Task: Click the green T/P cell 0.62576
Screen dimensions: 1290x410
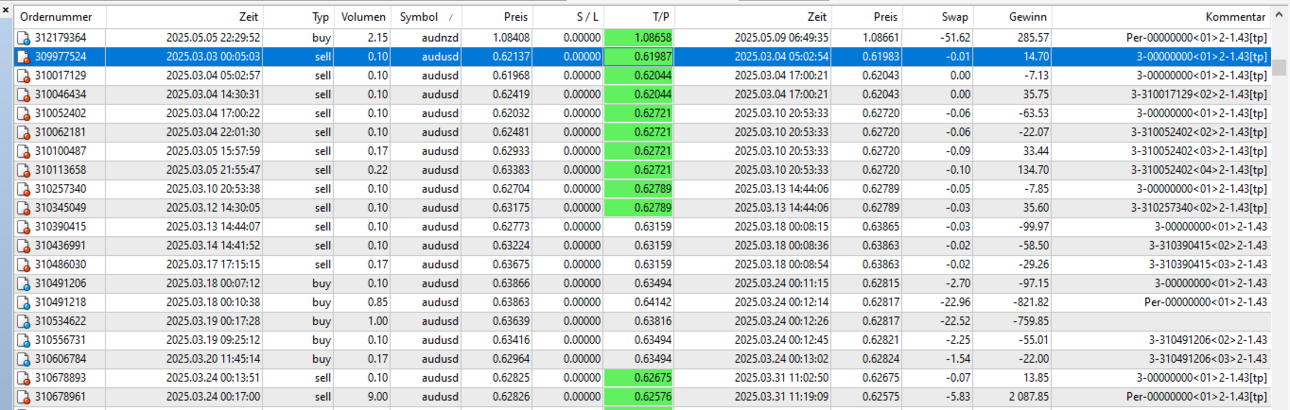Action: coord(641,397)
